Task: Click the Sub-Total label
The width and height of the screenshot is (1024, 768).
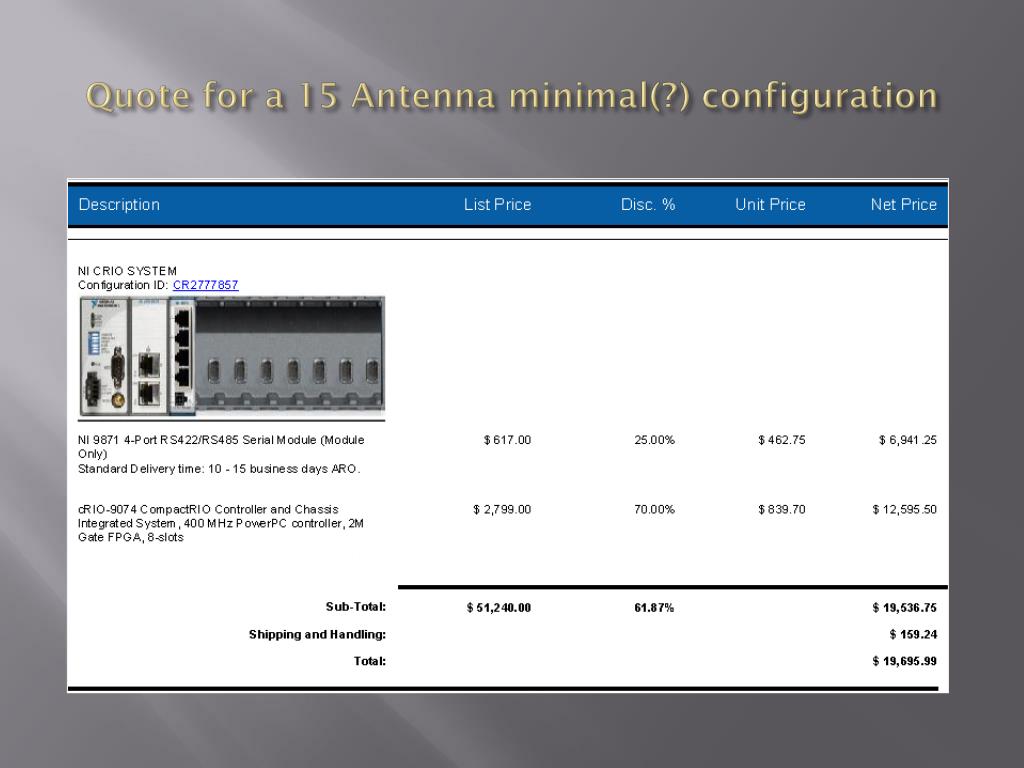Action: 356,607
